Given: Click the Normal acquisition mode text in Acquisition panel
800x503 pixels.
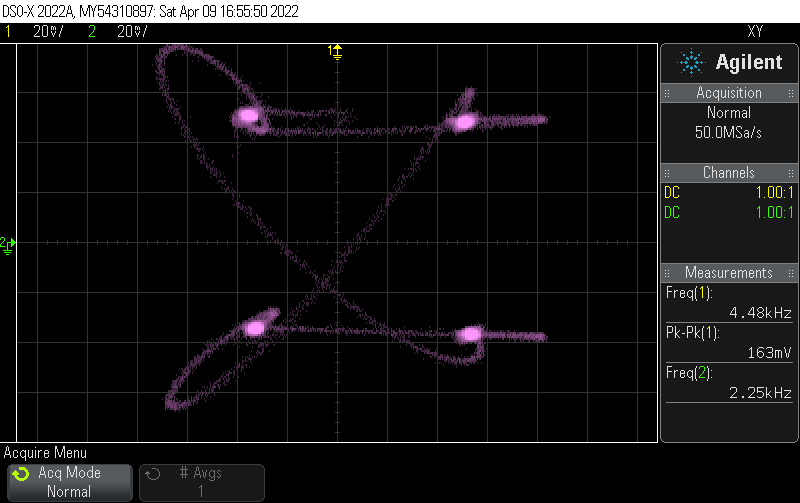Looking at the screenshot, I should pos(729,113).
